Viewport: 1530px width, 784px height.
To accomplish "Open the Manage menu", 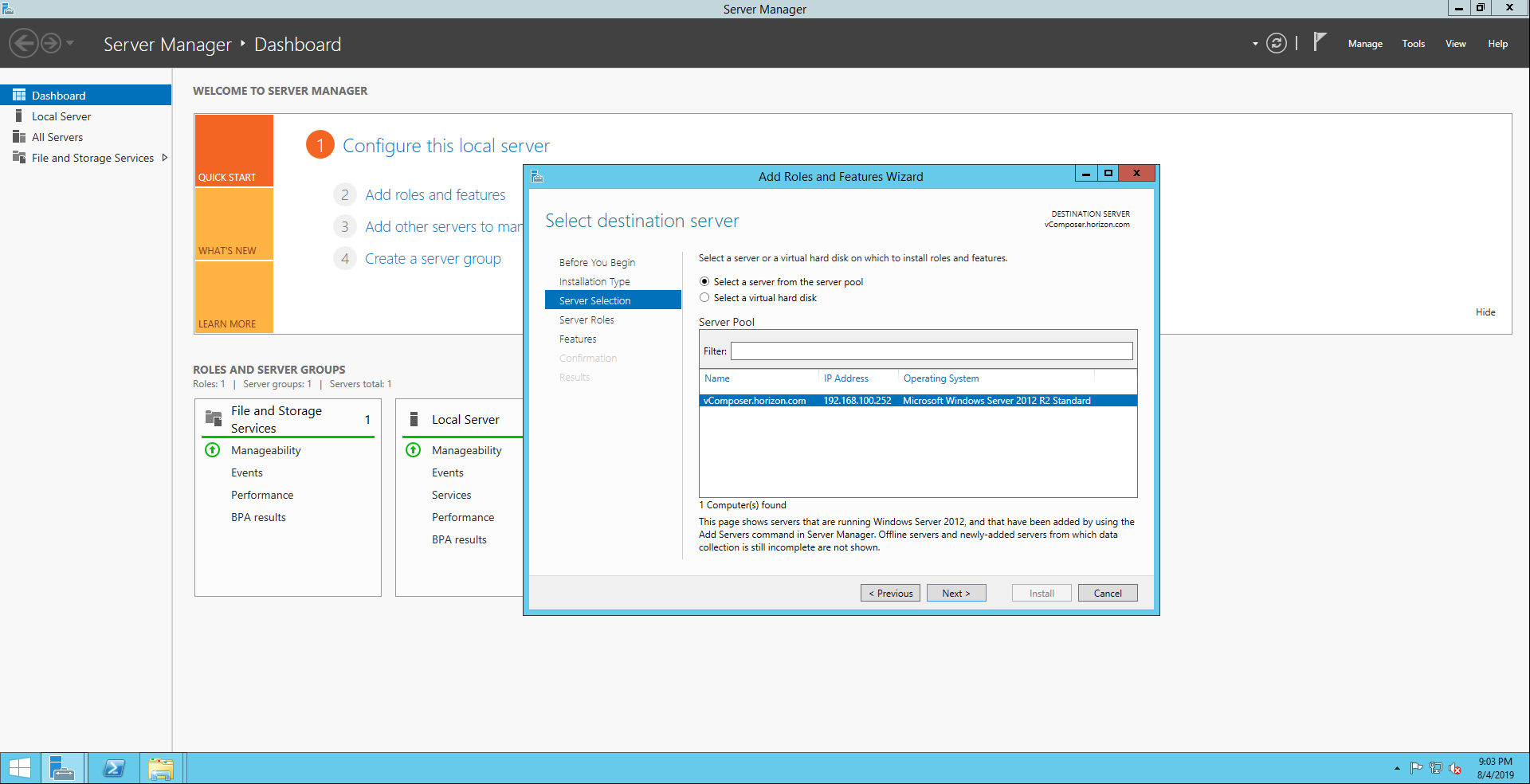I will coord(1364,44).
